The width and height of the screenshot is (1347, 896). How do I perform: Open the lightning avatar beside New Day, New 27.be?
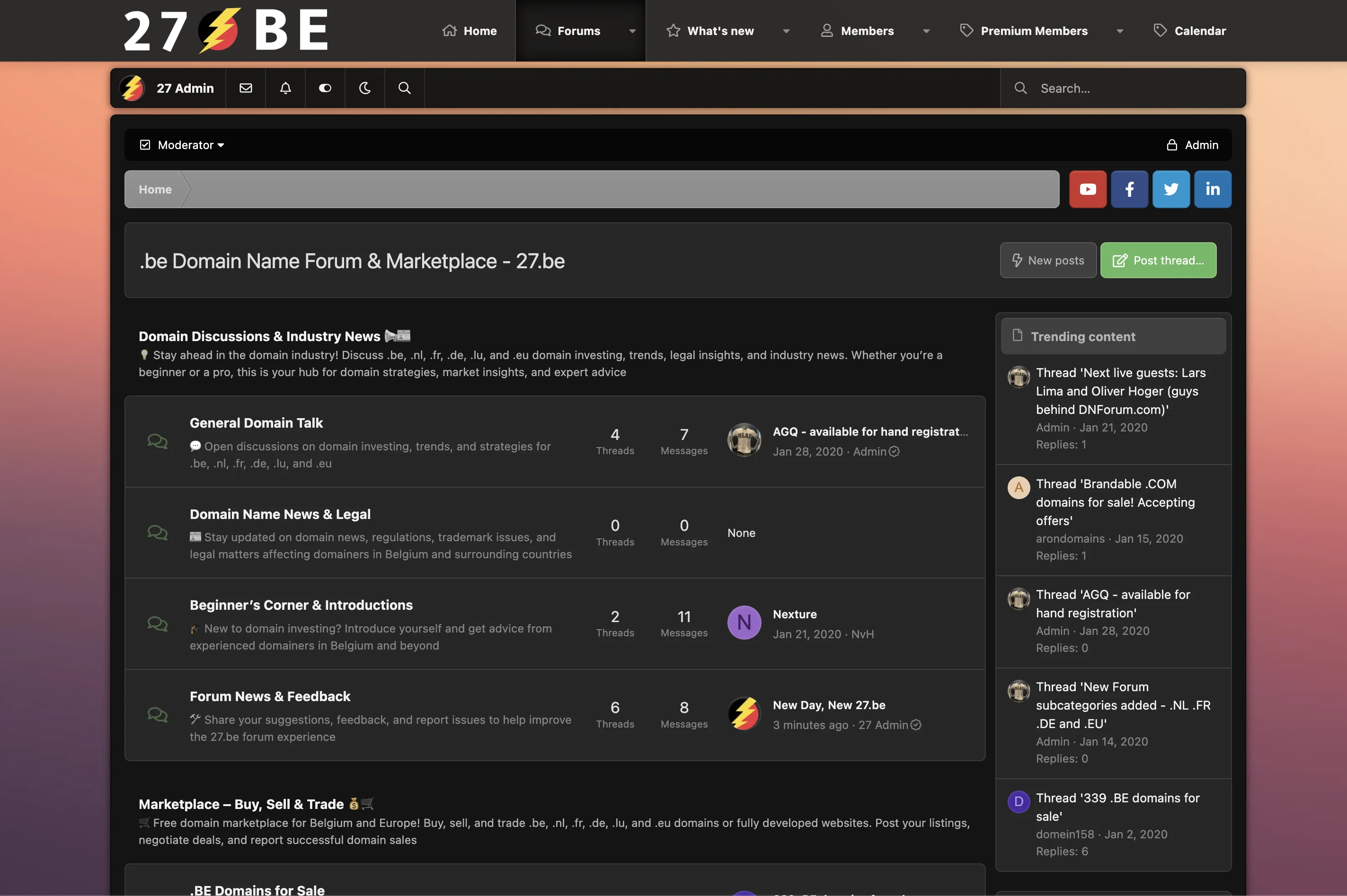coord(744,714)
